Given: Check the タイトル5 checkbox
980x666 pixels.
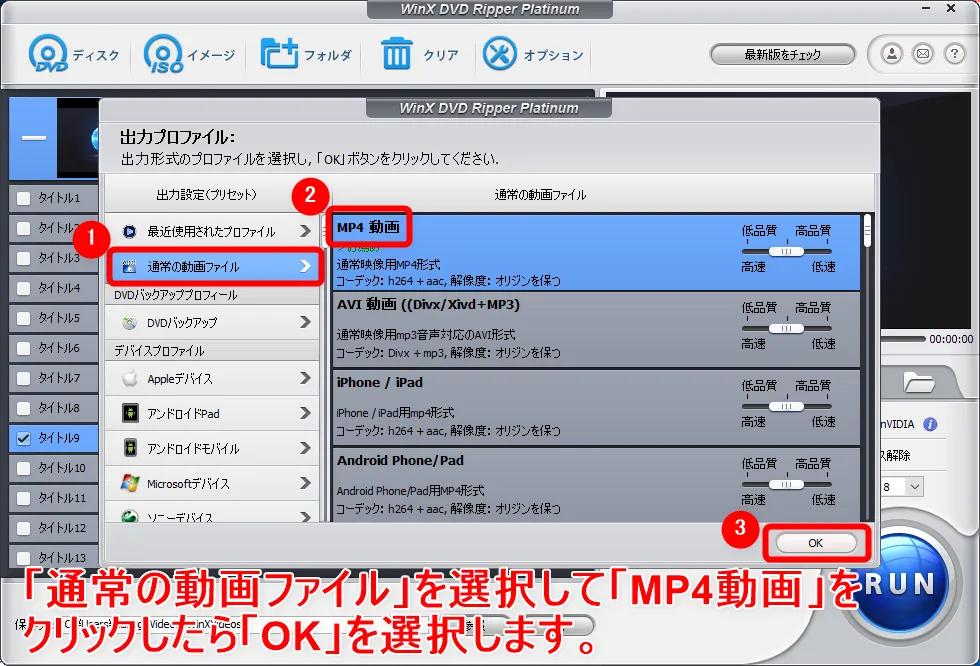Looking at the screenshot, I should (x=23, y=318).
